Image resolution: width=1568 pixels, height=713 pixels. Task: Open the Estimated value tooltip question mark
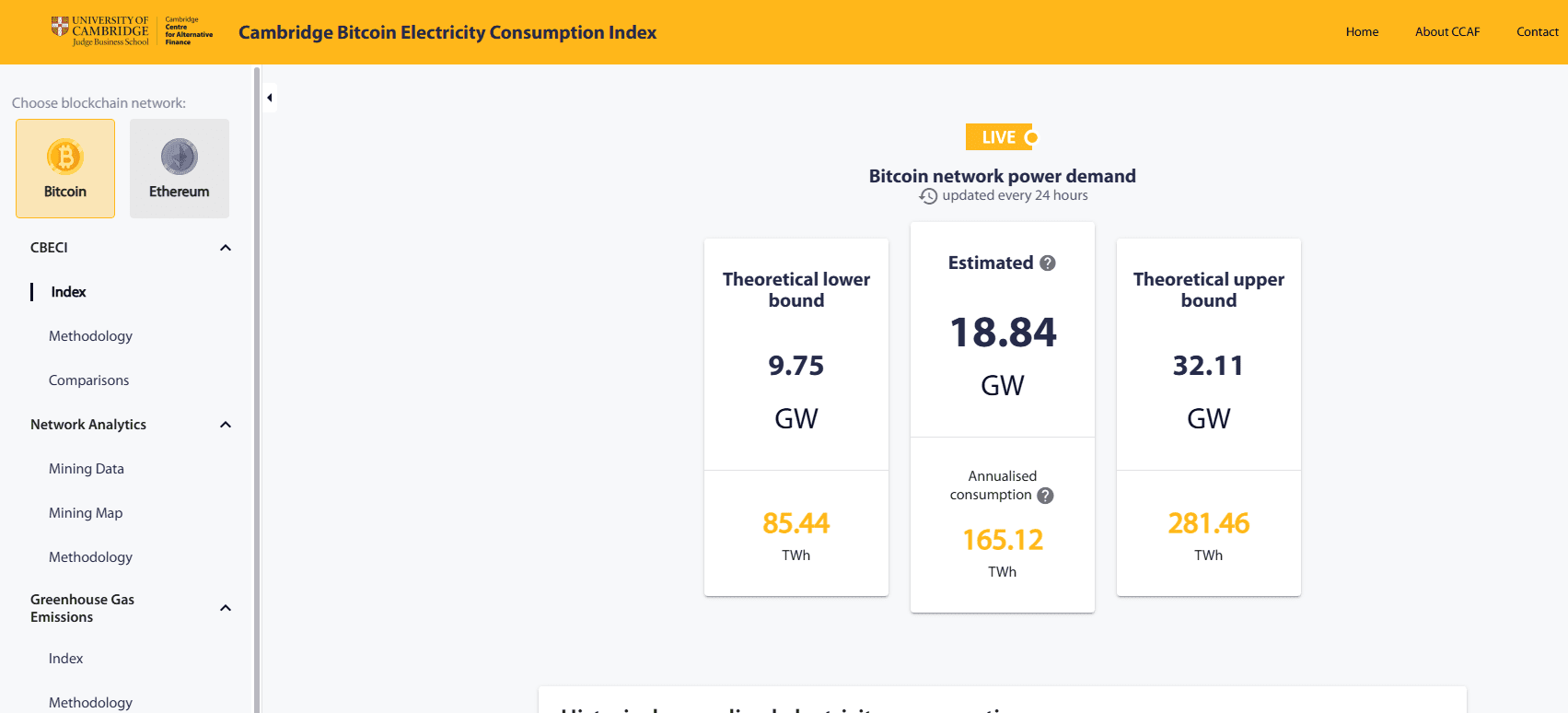[1046, 263]
